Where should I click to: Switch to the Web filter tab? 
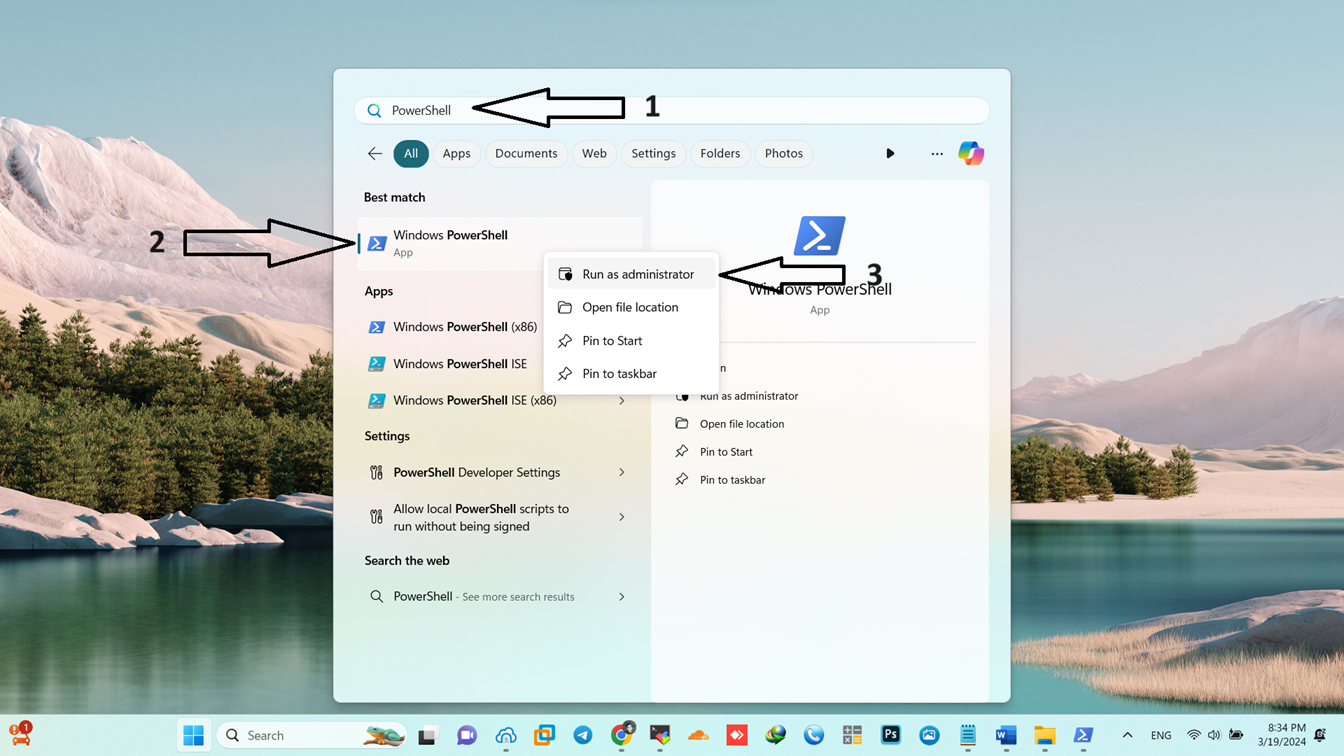click(x=594, y=154)
